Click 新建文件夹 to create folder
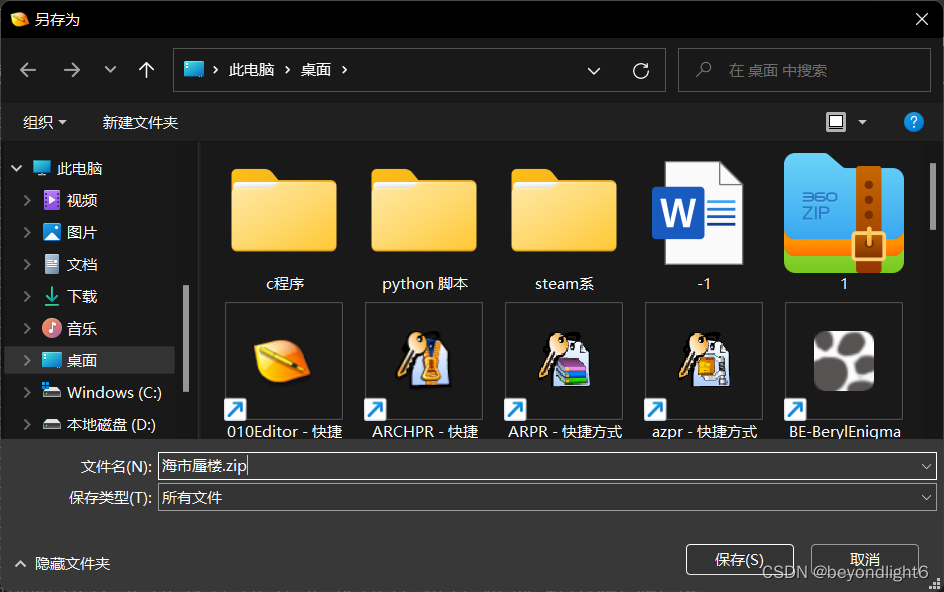This screenshot has height=592, width=944. (x=140, y=122)
